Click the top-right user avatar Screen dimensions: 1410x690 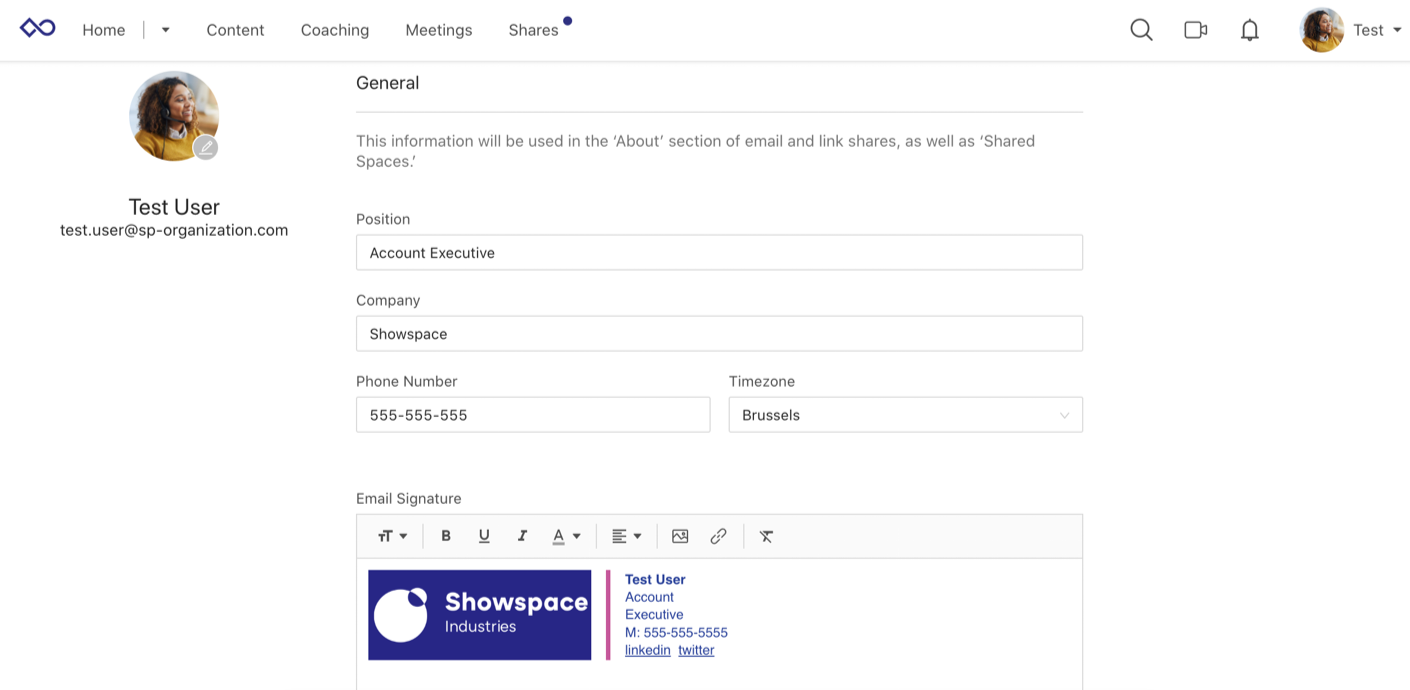click(1322, 30)
